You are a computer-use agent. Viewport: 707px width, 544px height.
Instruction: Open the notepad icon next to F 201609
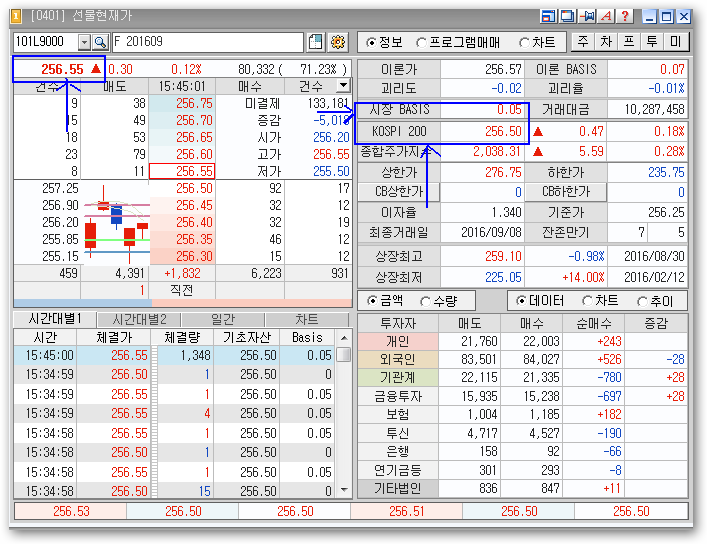tap(316, 42)
